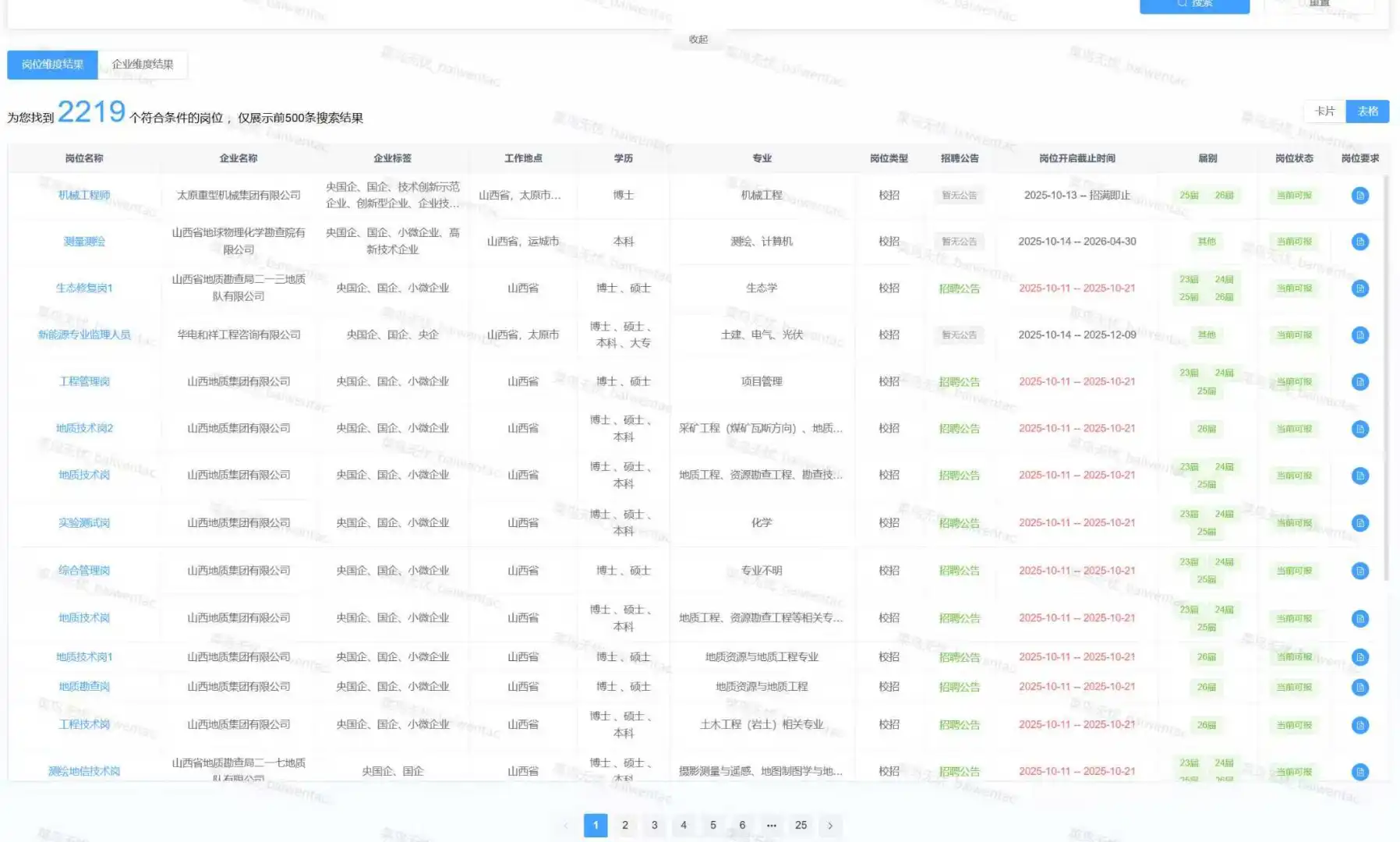Open requirements icon in 地质技术岗1 row
This screenshot has height=842, width=1400.
click(x=1359, y=657)
